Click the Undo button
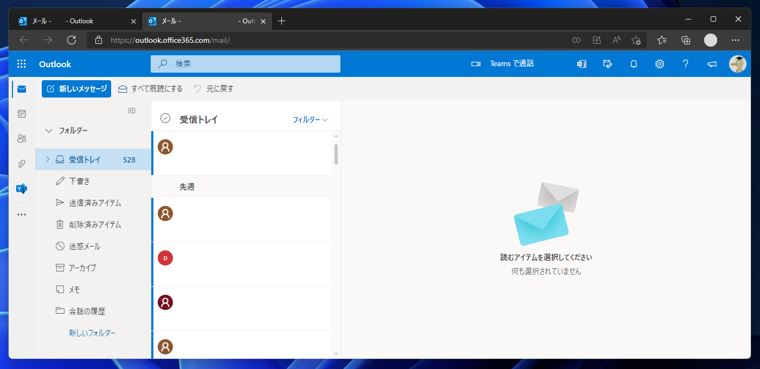 [214, 89]
